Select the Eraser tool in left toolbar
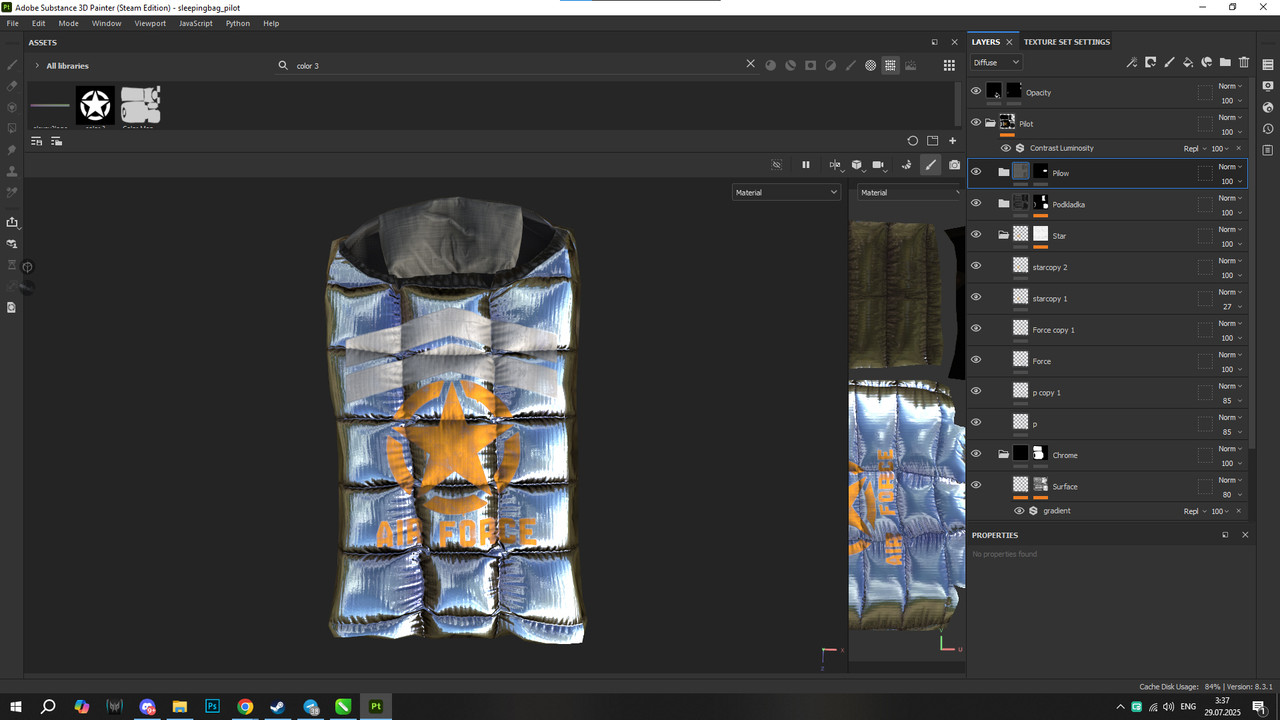Image resolution: width=1280 pixels, height=720 pixels. (12, 86)
